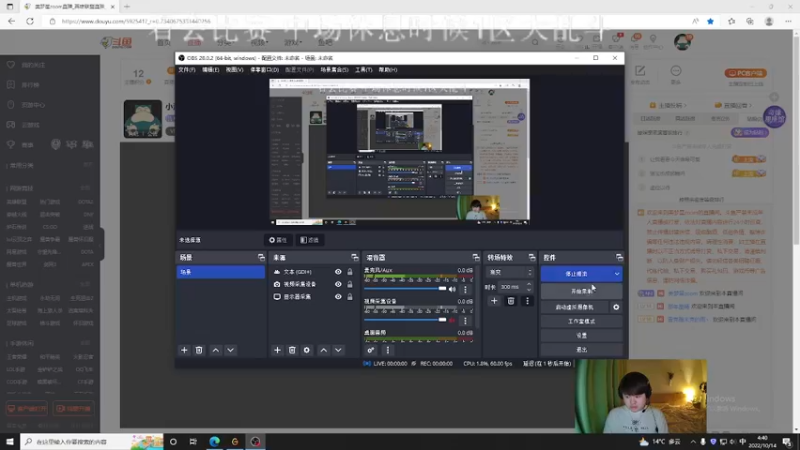Click the Edge icon in the taskbar

214,441
